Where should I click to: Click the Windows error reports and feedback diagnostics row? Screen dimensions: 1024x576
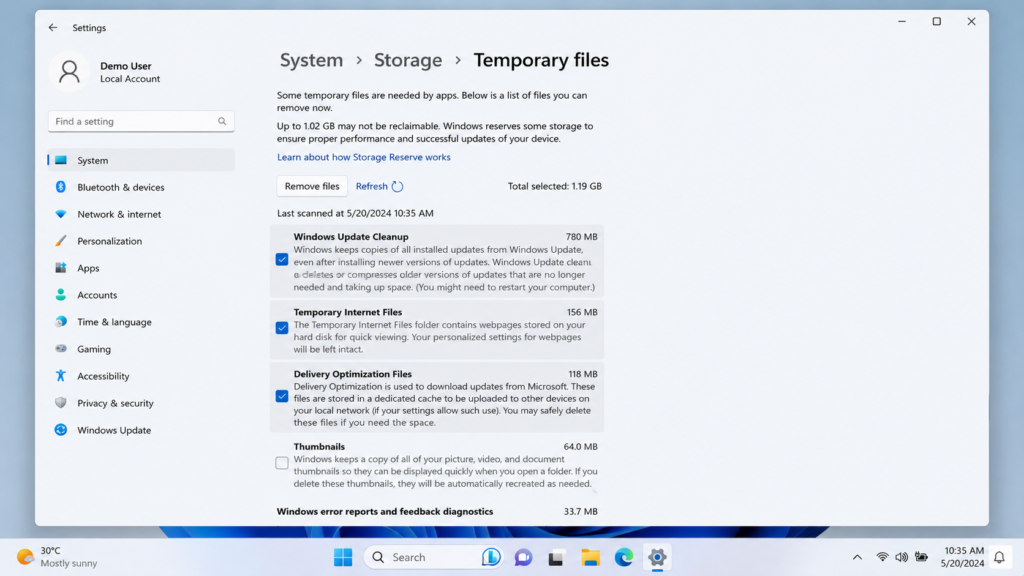tap(437, 511)
